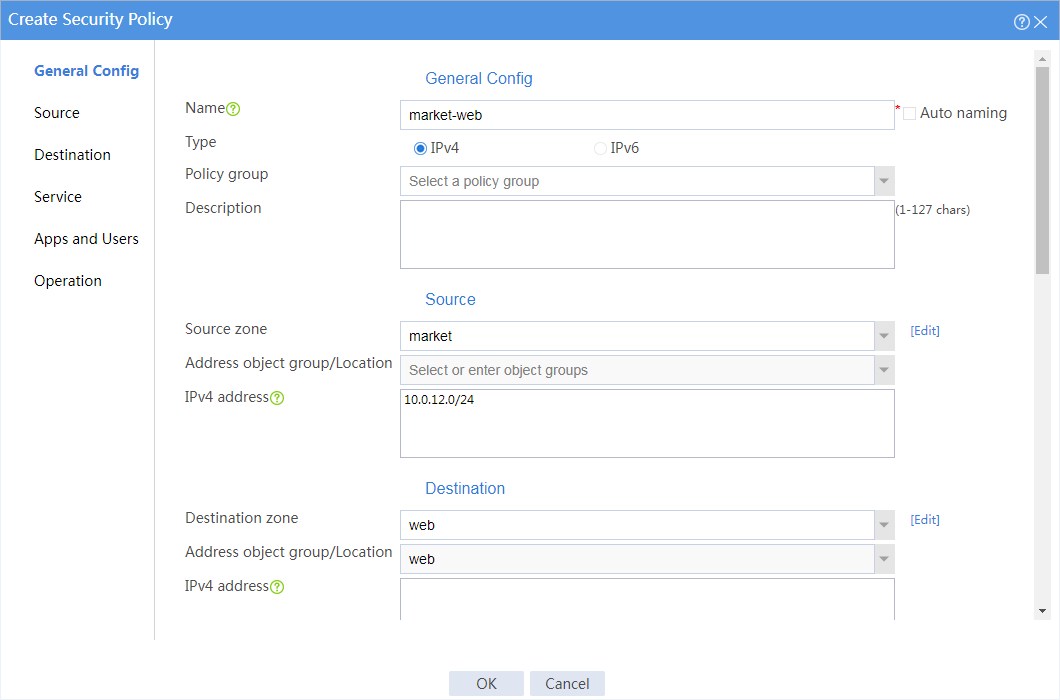The height and width of the screenshot is (700, 1060).
Task: Click help icon beside Source IPv4 address
Action: (x=277, y=398)
